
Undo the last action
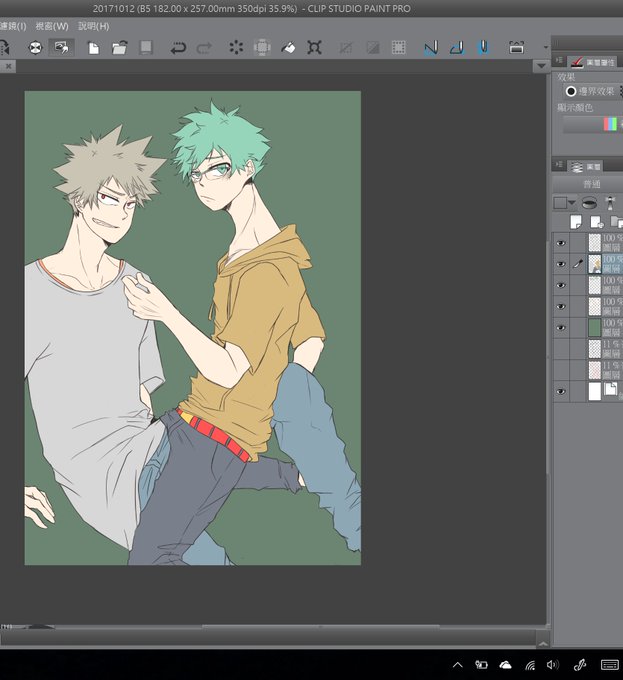pyautogui.click(x=178, y=48)
